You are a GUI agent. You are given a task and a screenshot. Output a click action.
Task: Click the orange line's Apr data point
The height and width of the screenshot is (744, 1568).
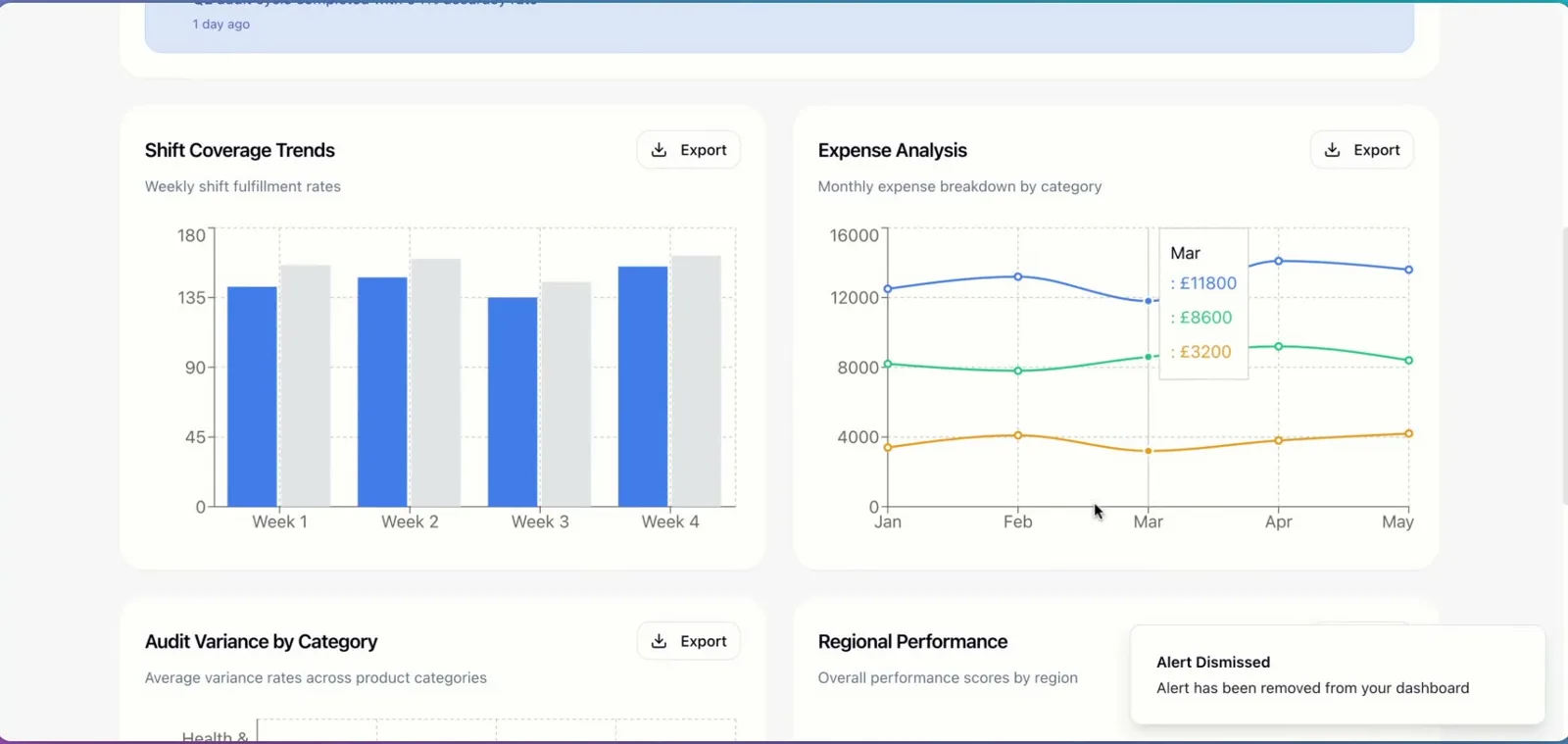click(x=1279, y=440)
